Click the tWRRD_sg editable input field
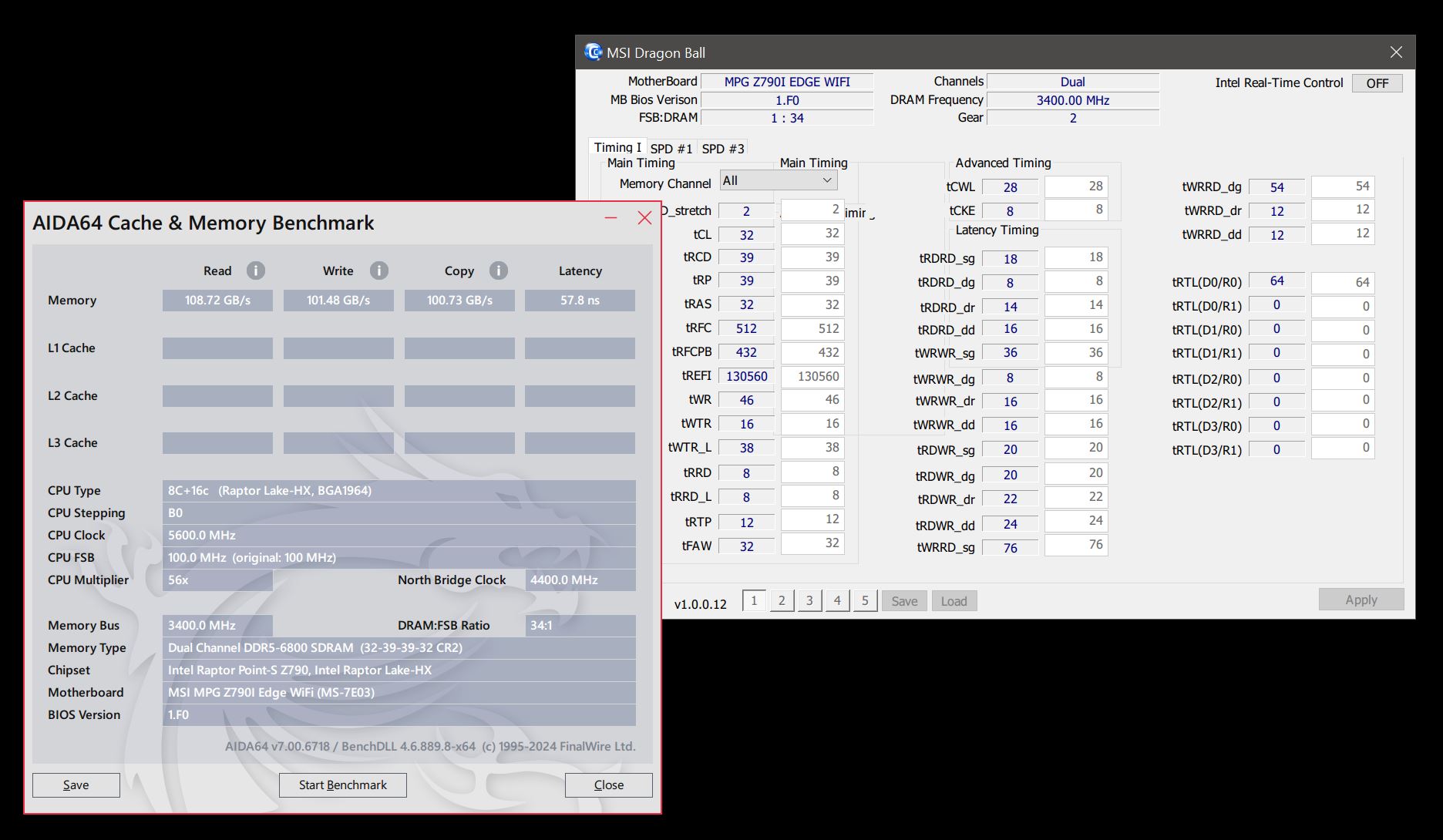 coord(1076,545)
